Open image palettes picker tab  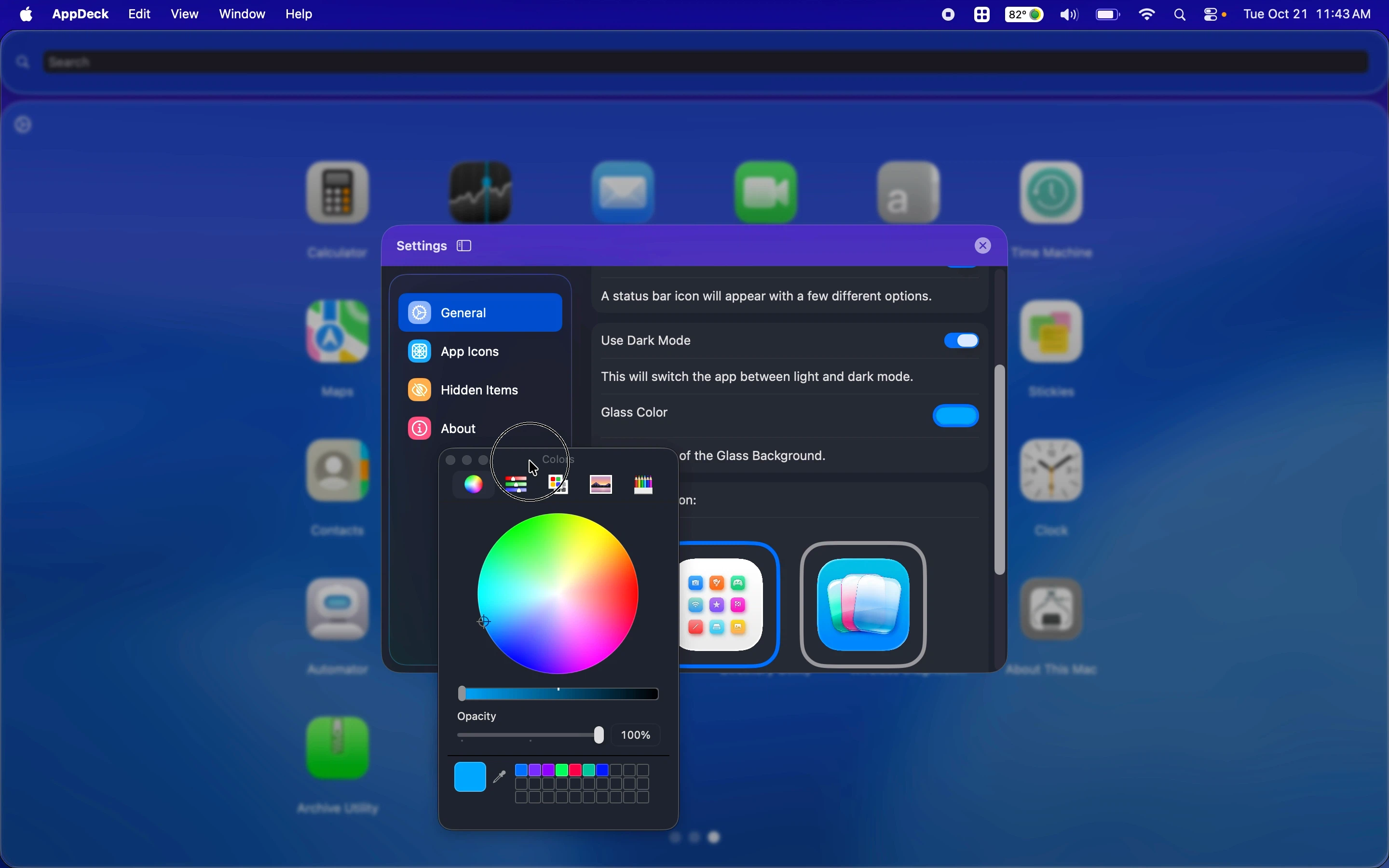tap(601, 485)
